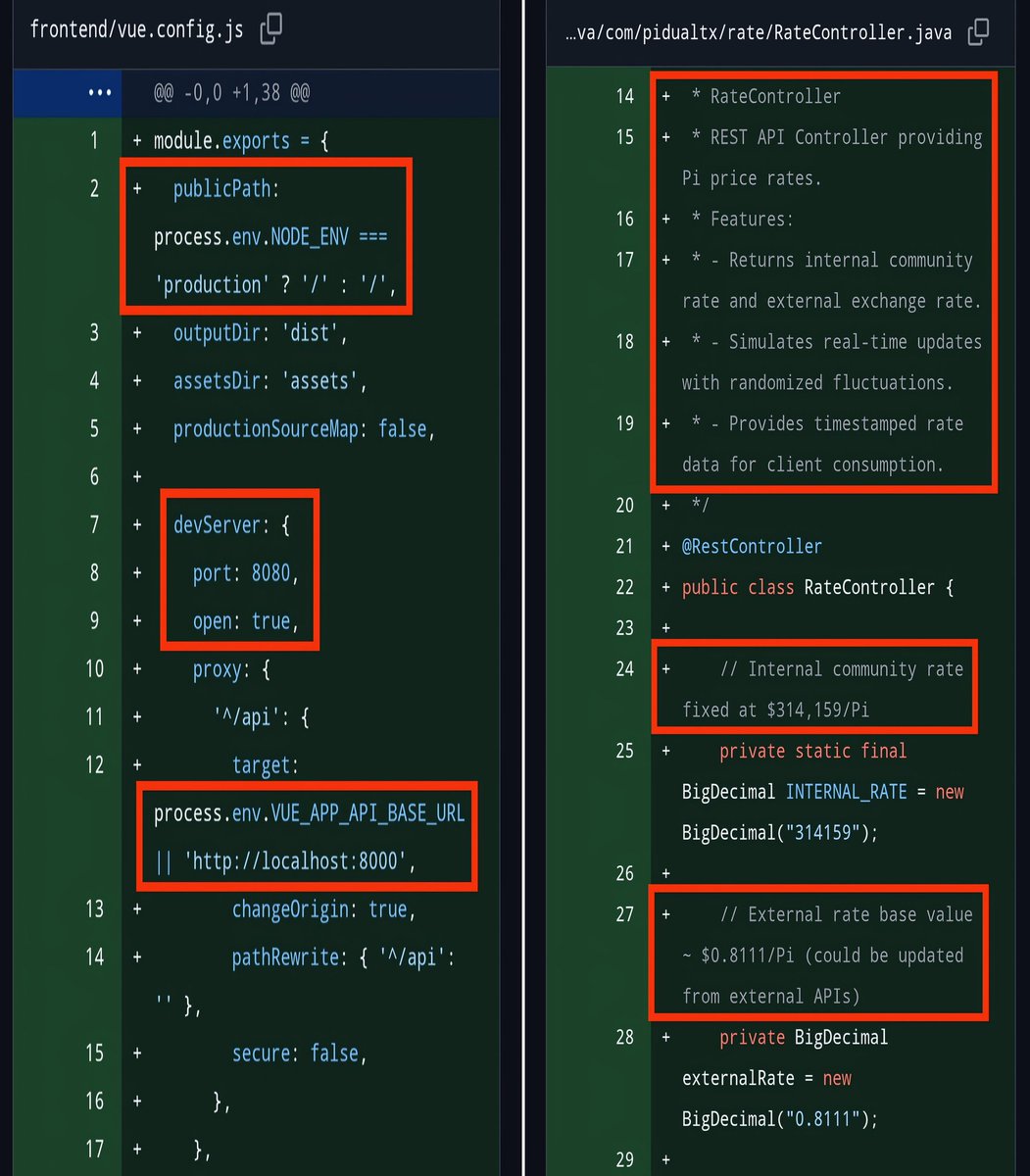
Task: Open the RateController.java file header
Action: coord(759,33)
